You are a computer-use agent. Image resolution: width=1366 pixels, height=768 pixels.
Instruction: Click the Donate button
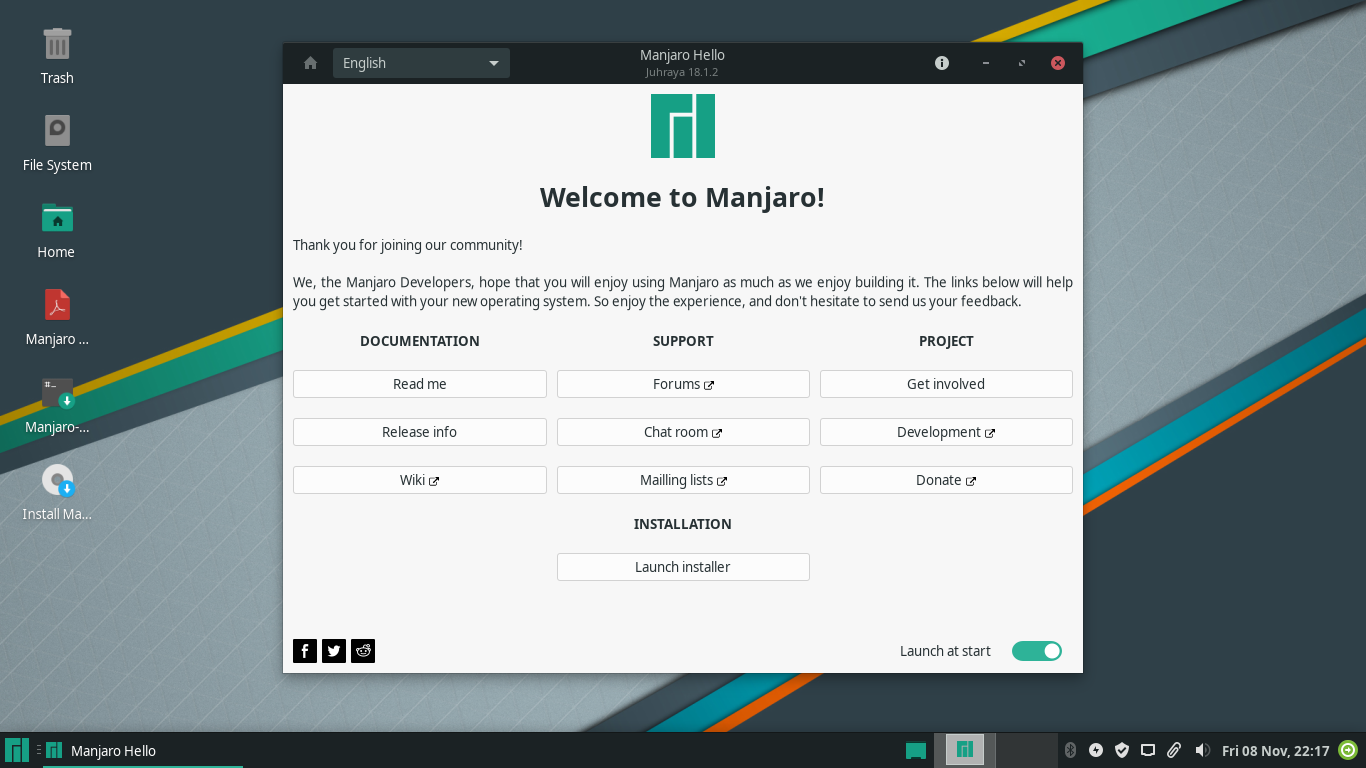pyautogui.click(x=946, y=480)
